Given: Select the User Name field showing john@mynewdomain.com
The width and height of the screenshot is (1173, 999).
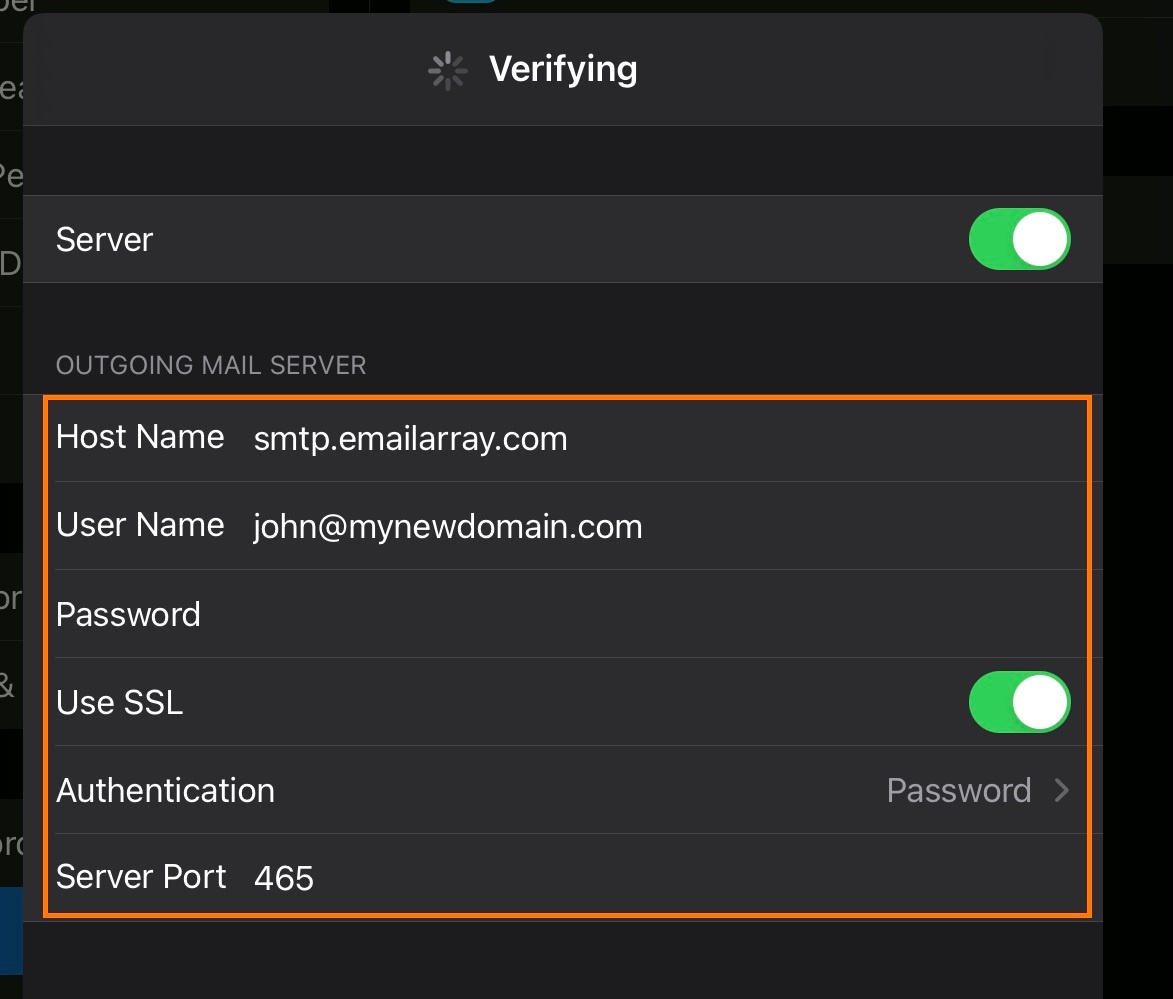Looking at the screenshot, I should pyautogui.click(x=447, y=526).
